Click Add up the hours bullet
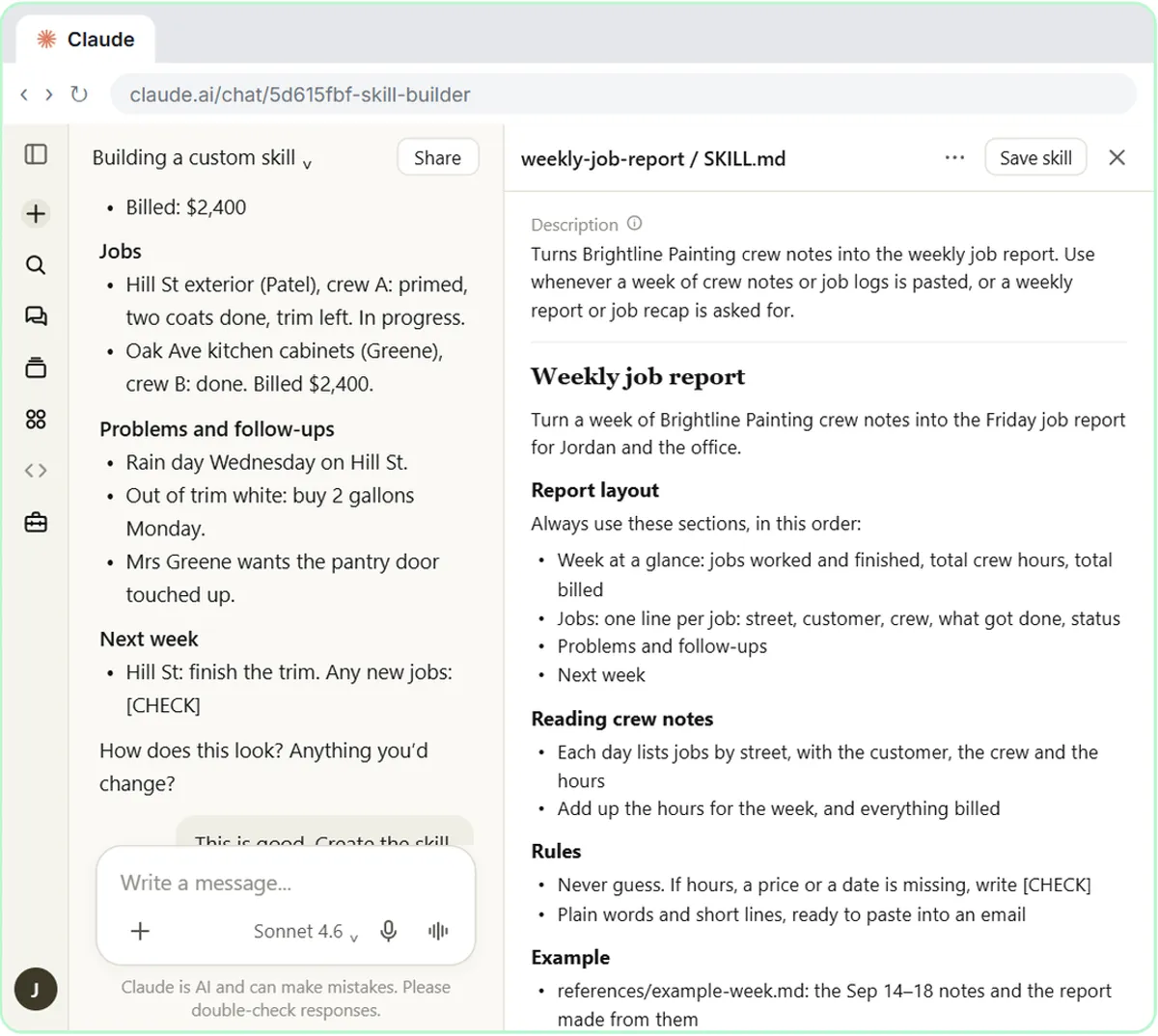Viewport: 1158px width, 1036px height. 779,808
